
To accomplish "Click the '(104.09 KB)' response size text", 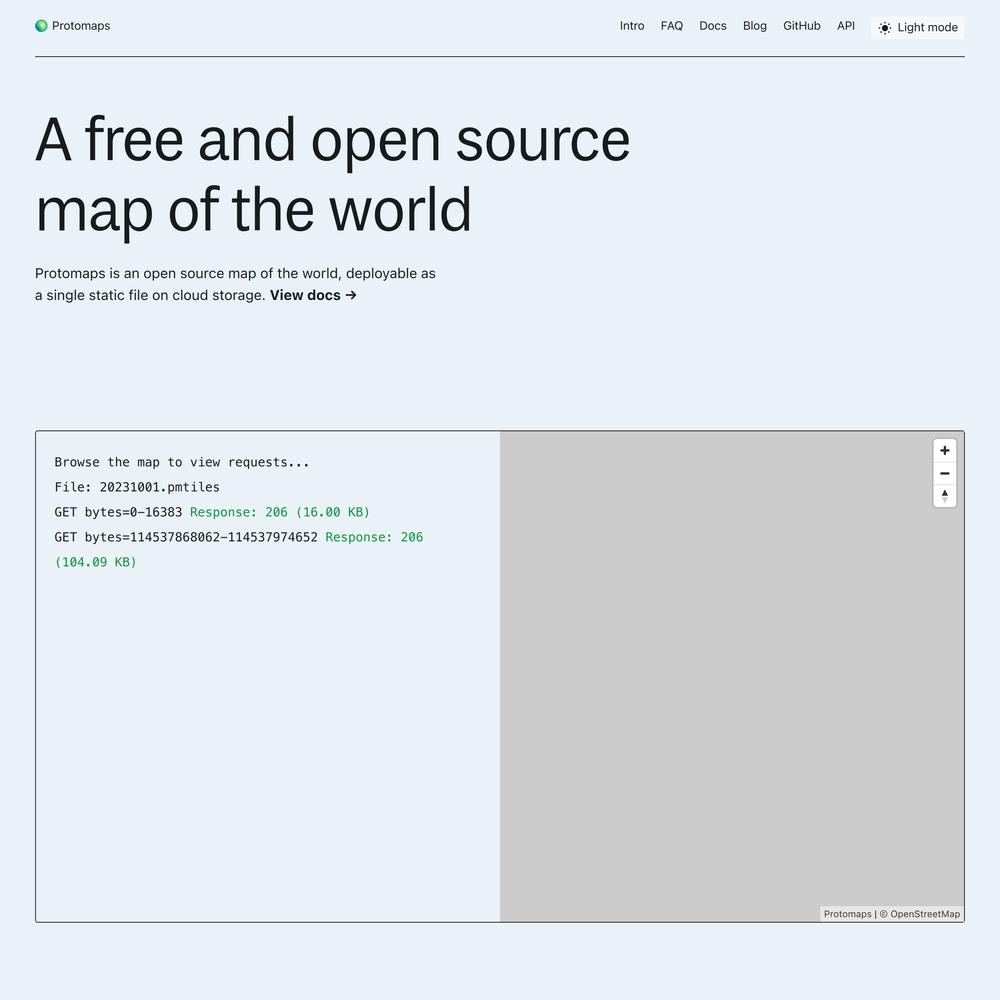I will click(x=96, y=562).
